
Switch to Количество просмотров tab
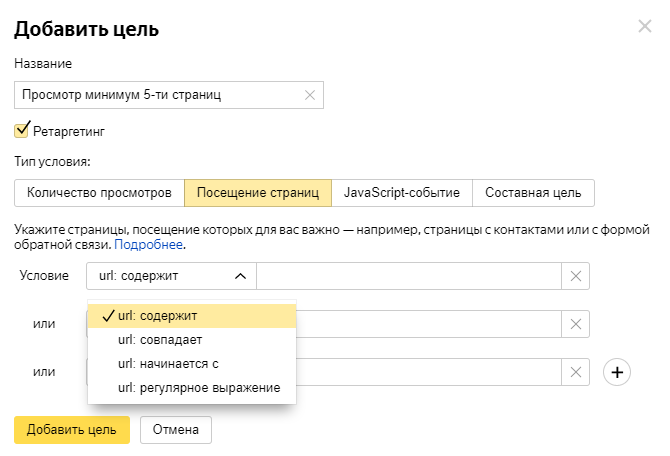[x=99, y=192]
